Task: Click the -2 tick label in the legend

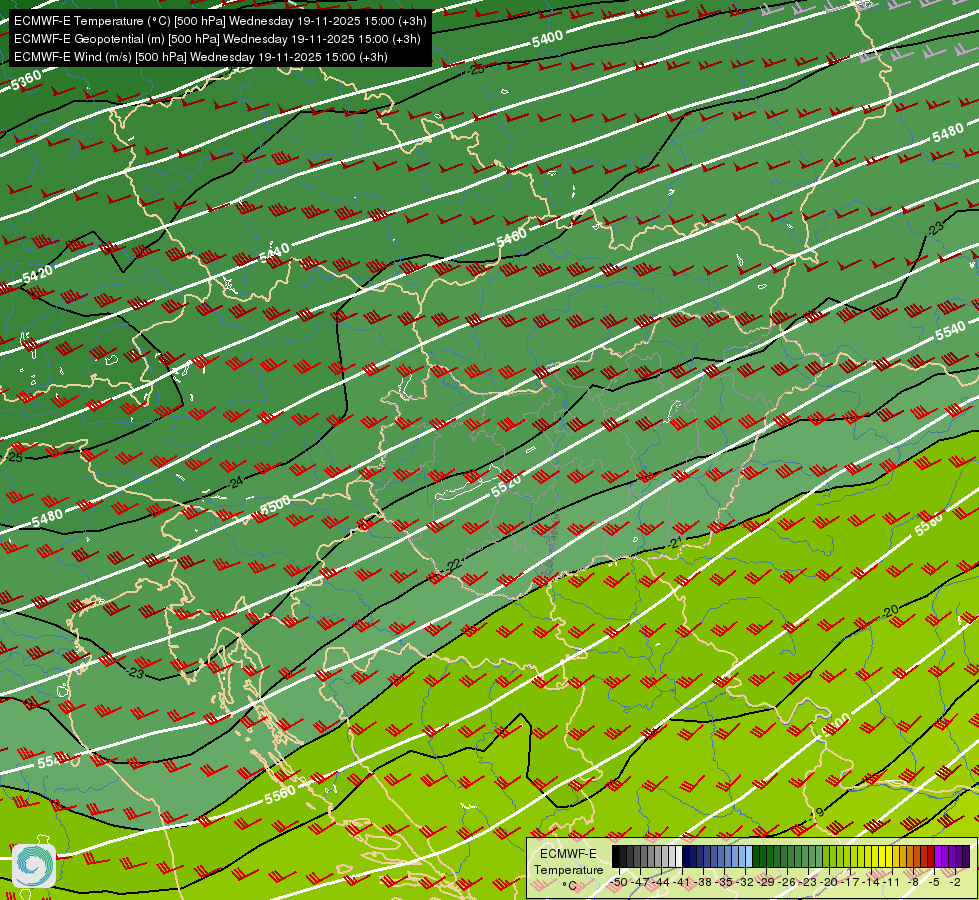Action: 955,882
